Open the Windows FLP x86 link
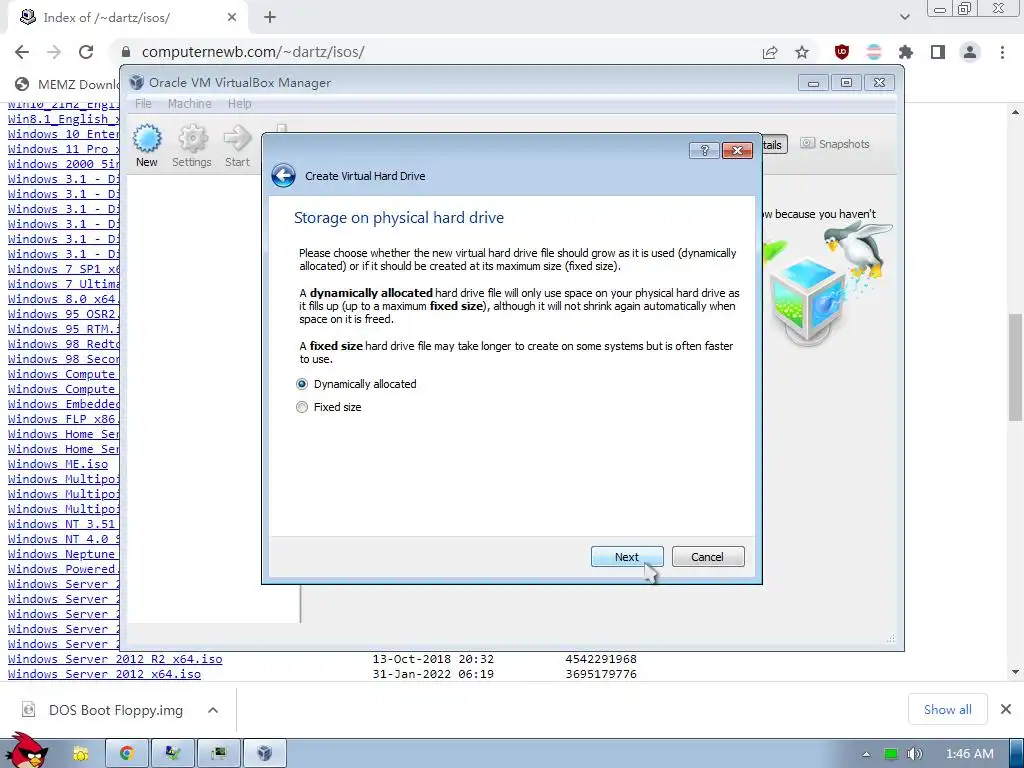The width and height of the screenshot is (1024, 768). click(x=63, y=419)
